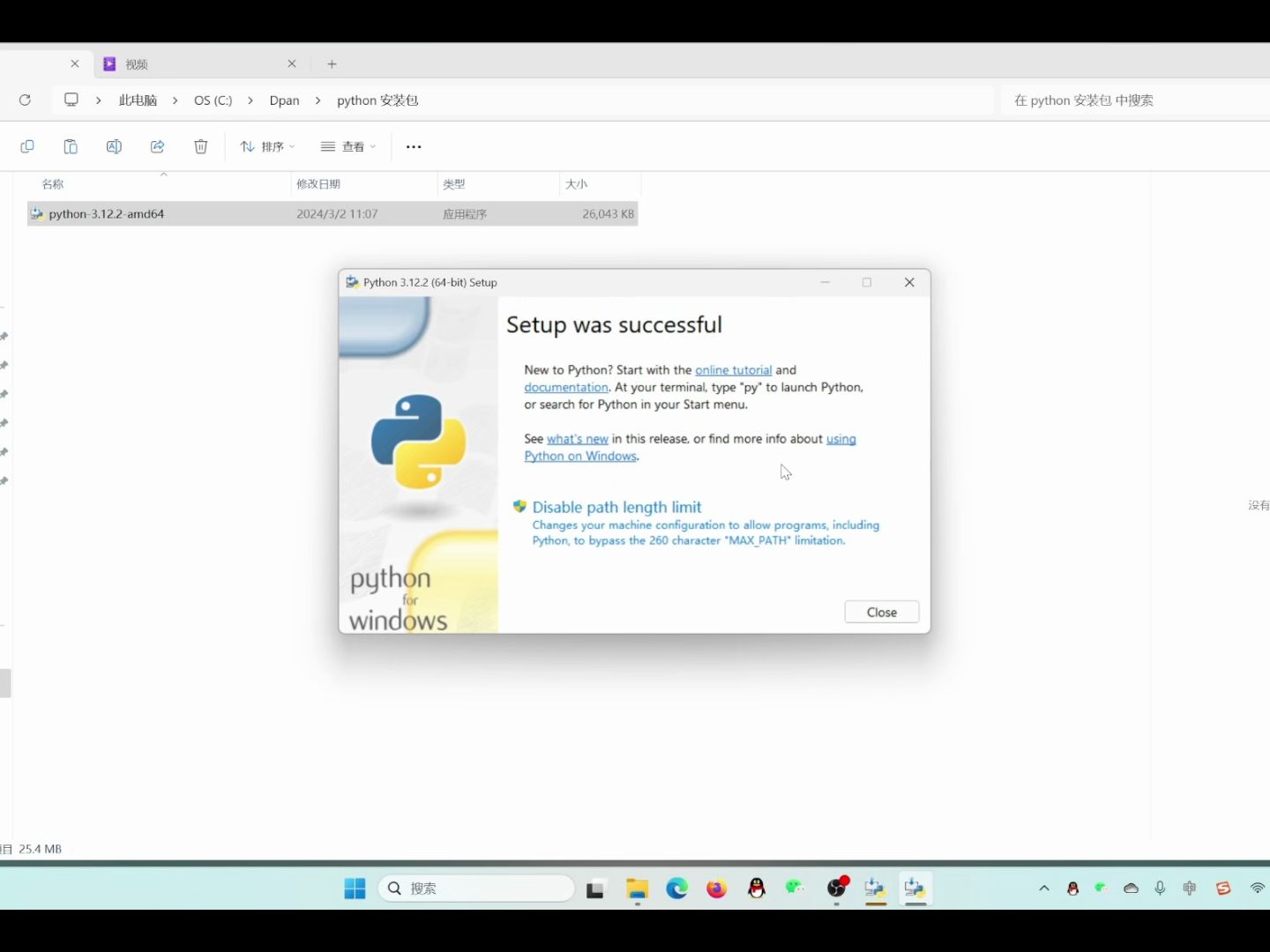1270x952 pixels.
Task: Add a new Explorer tab
Action: 332,63
